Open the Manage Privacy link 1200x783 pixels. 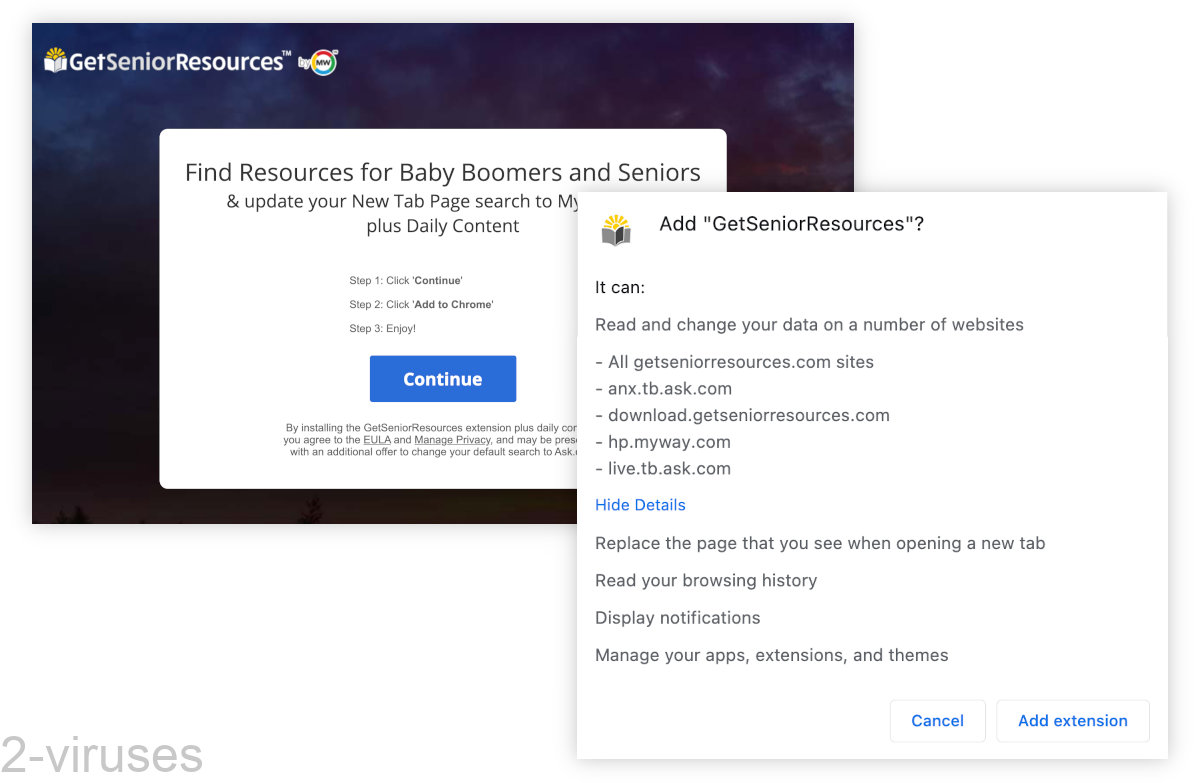click(452, 439)
